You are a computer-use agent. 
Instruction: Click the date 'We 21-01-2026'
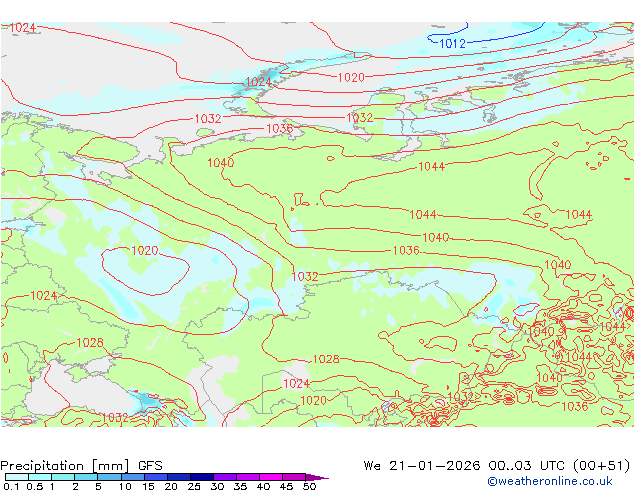[x=422, y=466]
